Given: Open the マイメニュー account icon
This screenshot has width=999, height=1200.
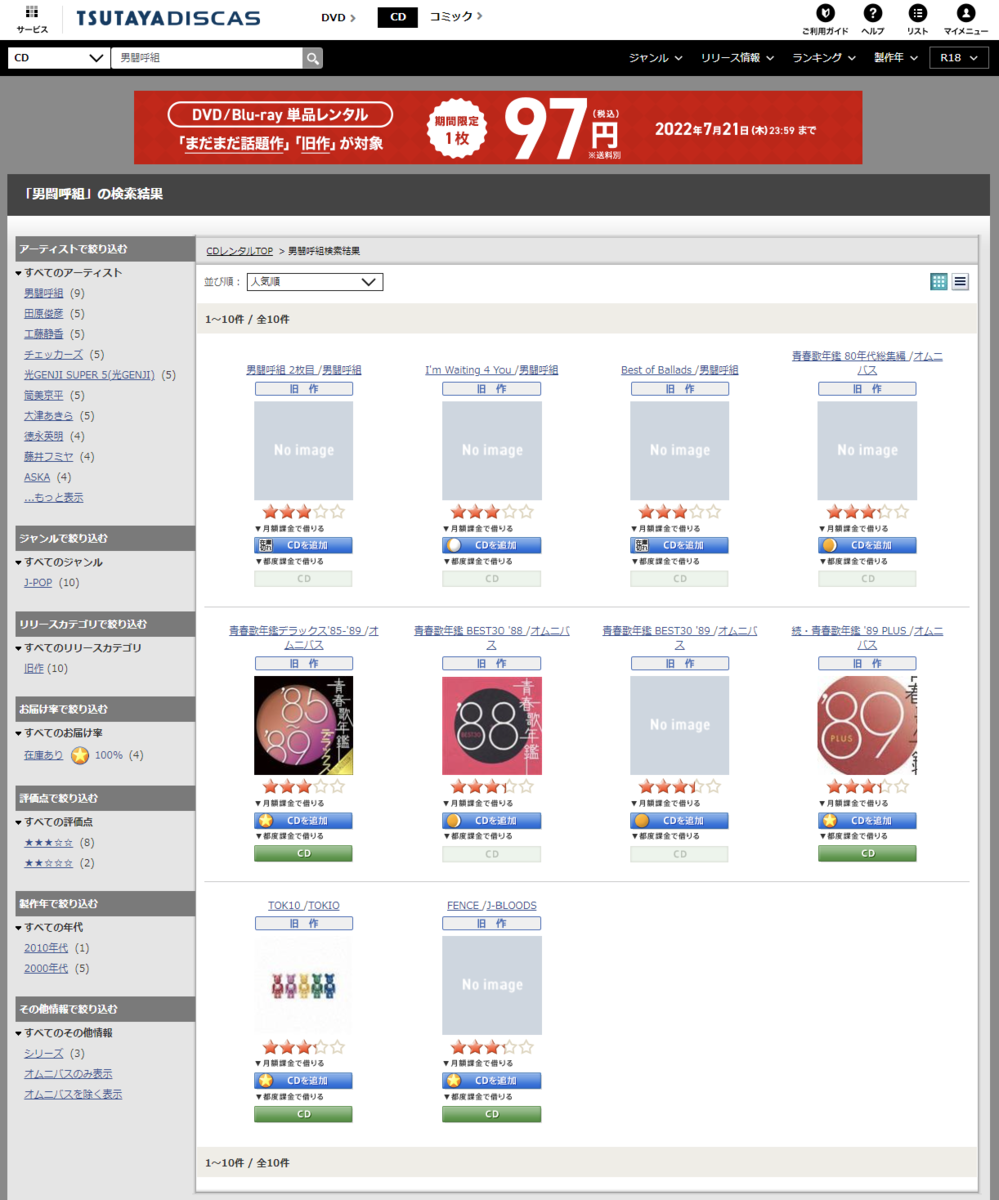Looking at the screenshot, I should [965, 13].
